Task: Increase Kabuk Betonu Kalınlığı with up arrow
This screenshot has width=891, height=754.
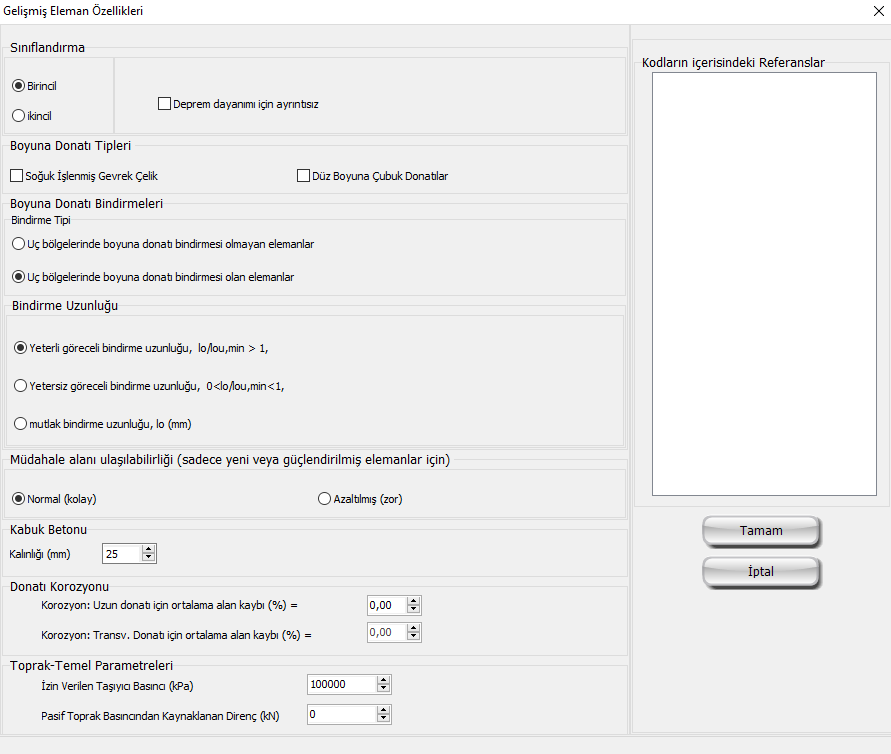Action: click(149, 549)
